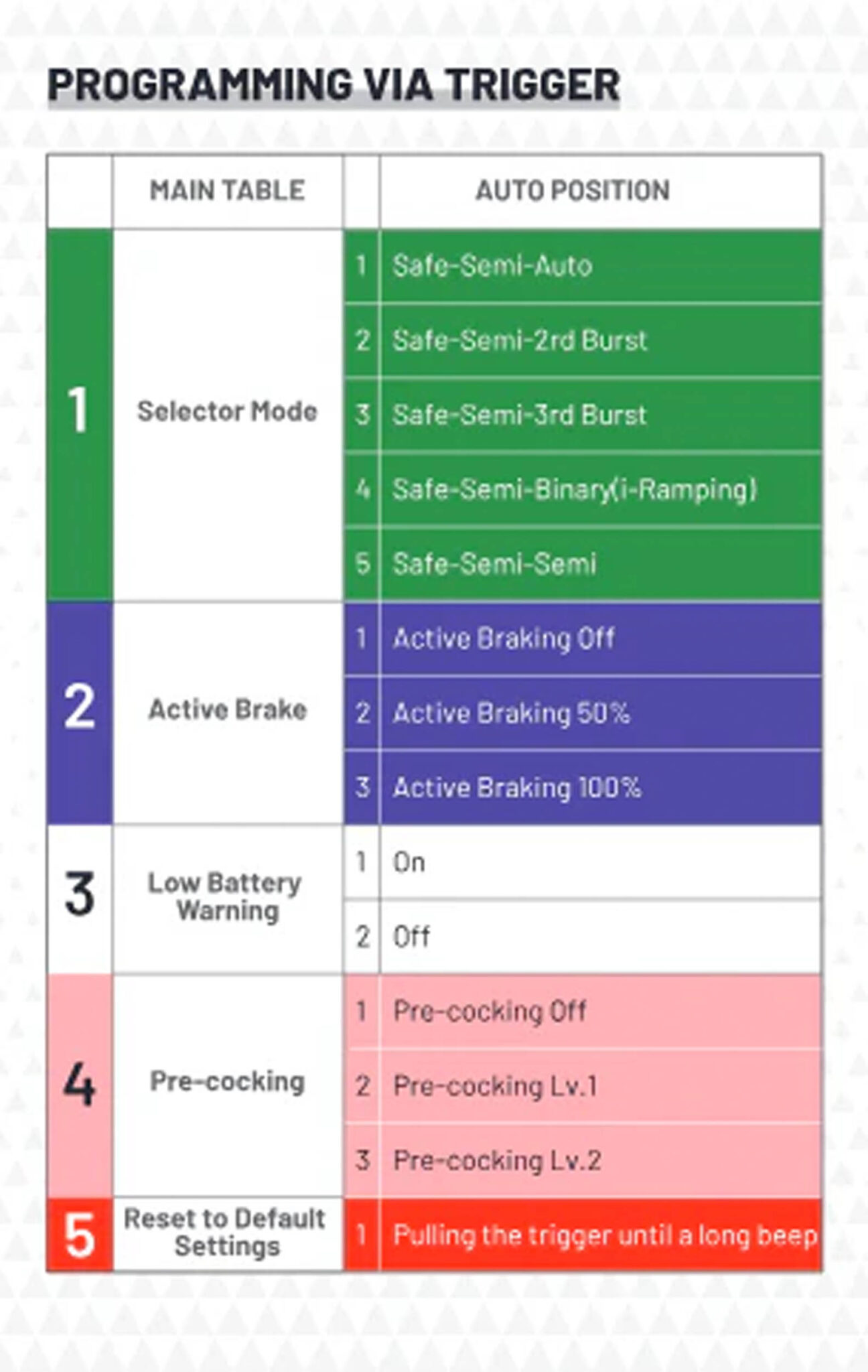Viewport: 868px width, 1372px height.
Task: Select the MAIN TABLE column header
Action: (x=227, y=191)
